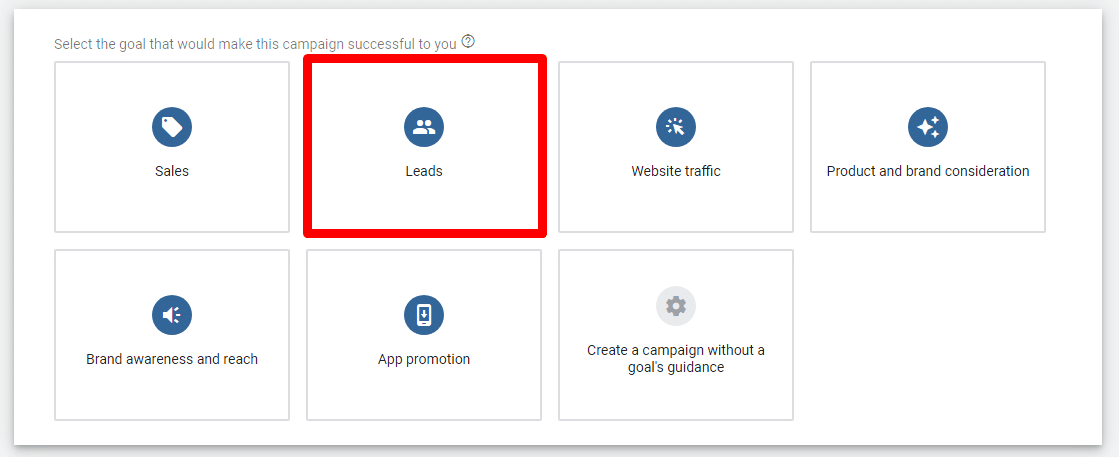Viewport: 1119px width, 457px height.
Task: Choose "Brand awareness and reach" label
Action: coord(172,359)
